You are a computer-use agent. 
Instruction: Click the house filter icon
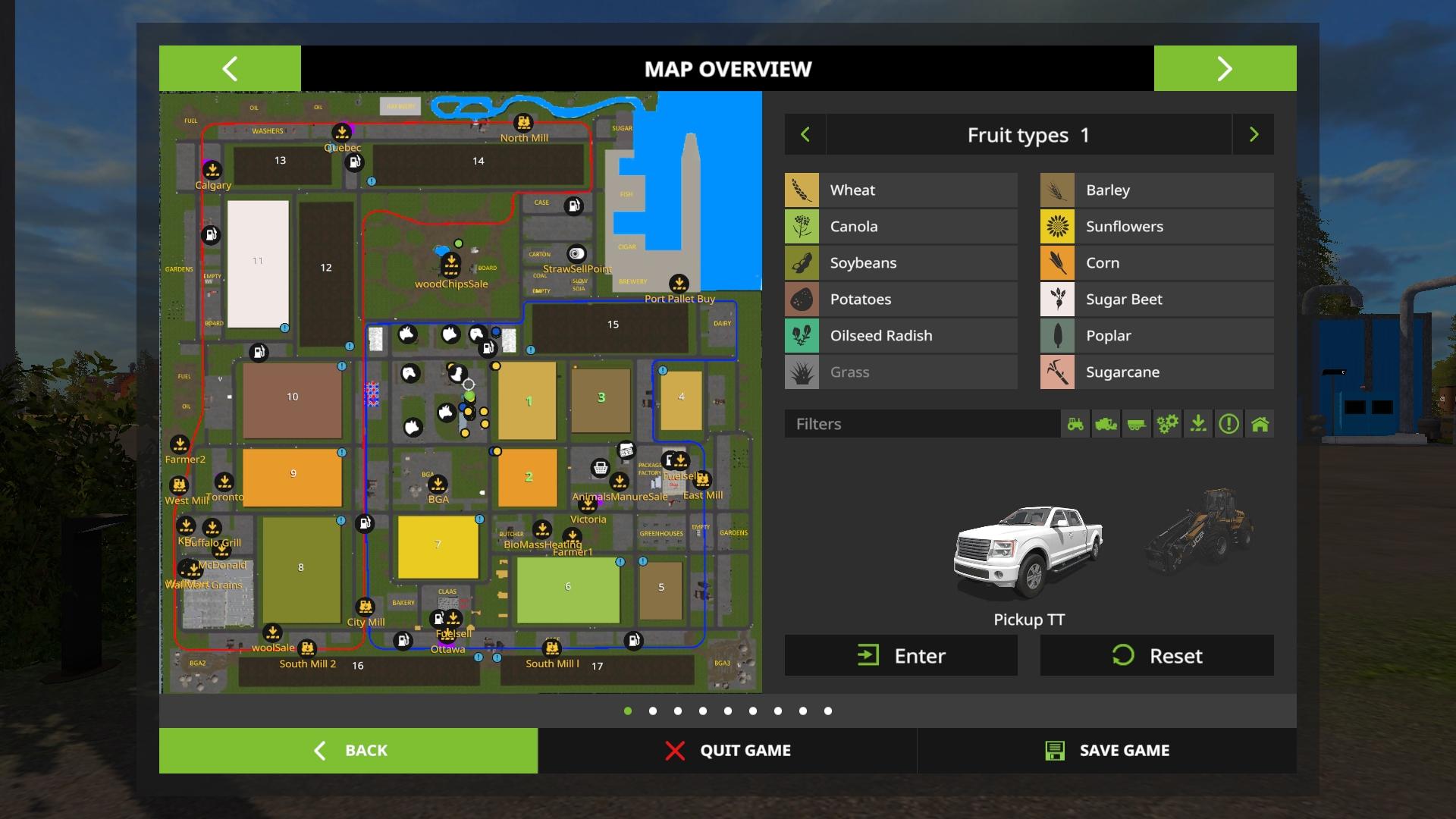[x=1260, y=424]
